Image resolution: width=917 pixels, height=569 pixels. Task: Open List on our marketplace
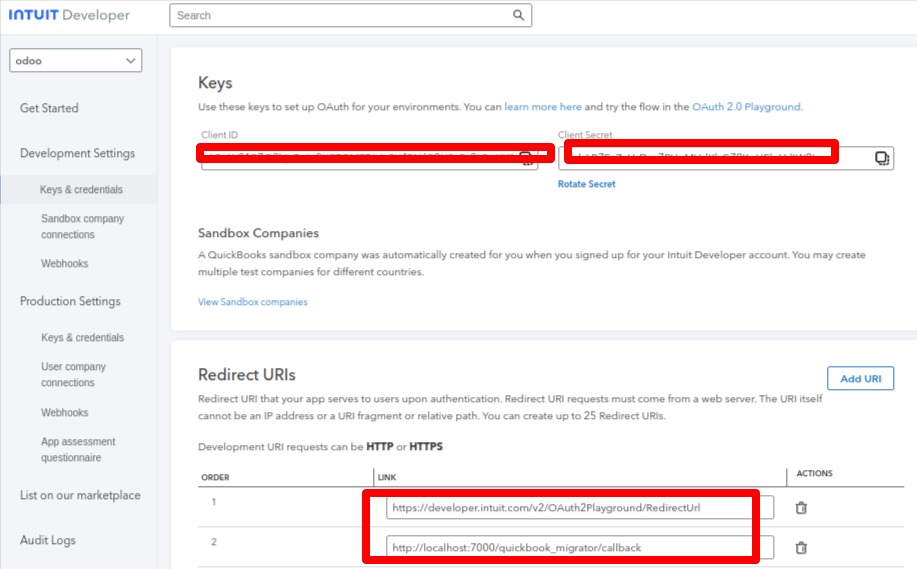(80, 495)
